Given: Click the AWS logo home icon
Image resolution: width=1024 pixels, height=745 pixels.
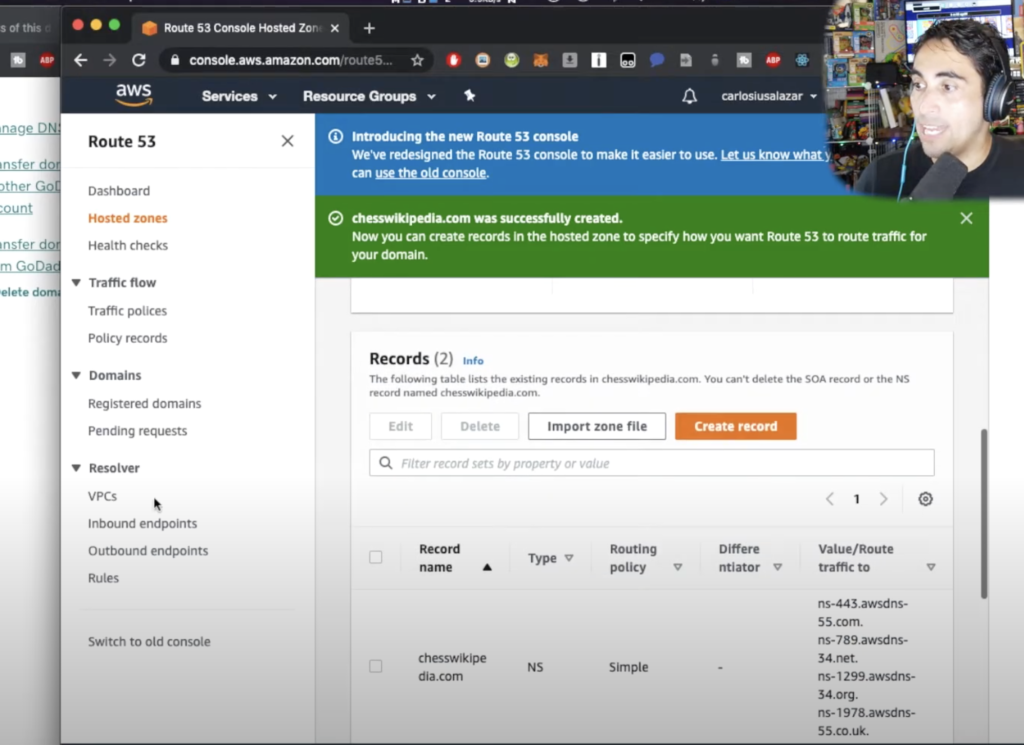Looking at the screenshot, I should [x=133, y=95].
